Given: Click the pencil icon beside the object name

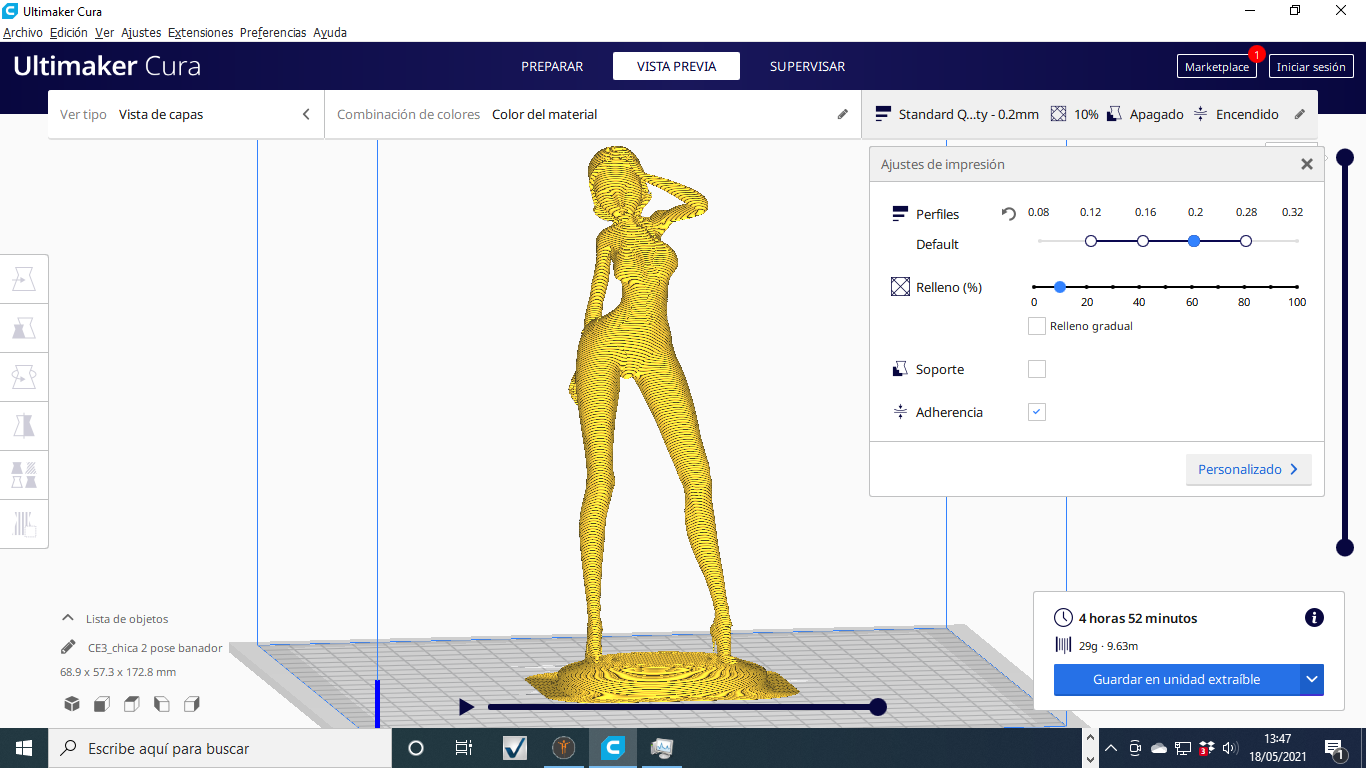Looking at the screenshot, I should 68,647.
